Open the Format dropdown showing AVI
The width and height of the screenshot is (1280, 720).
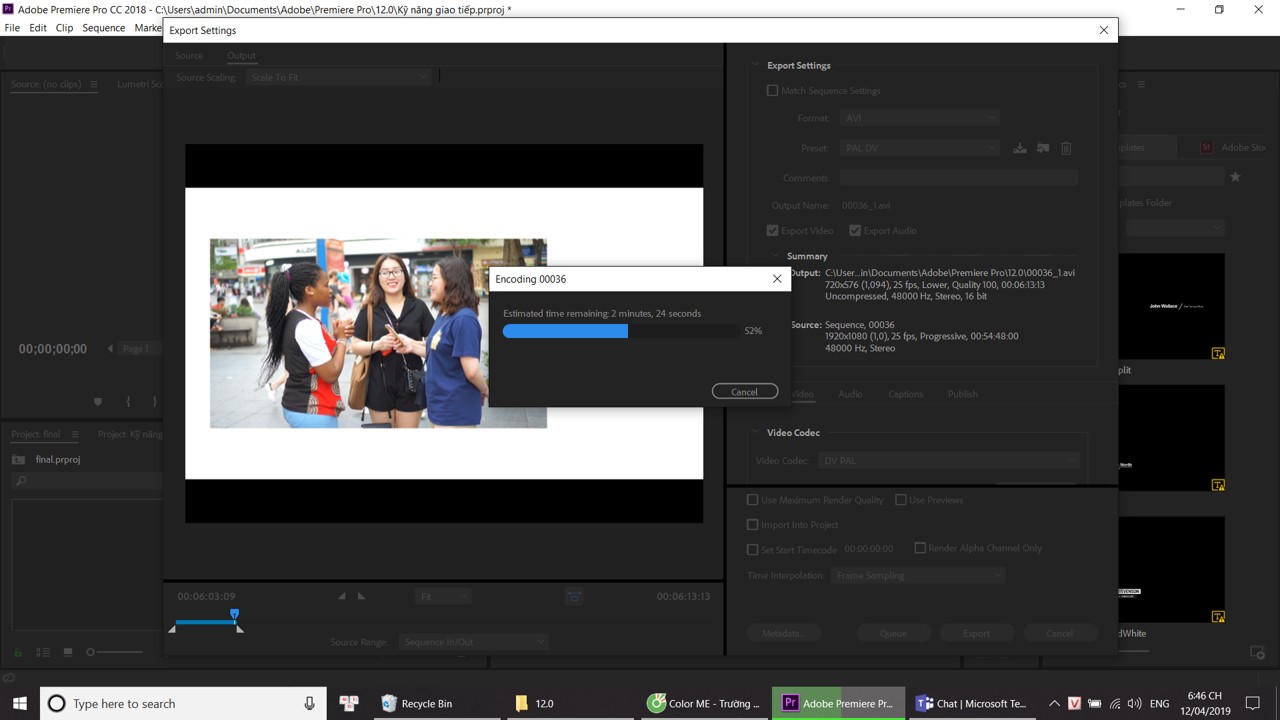coord(920,118)
